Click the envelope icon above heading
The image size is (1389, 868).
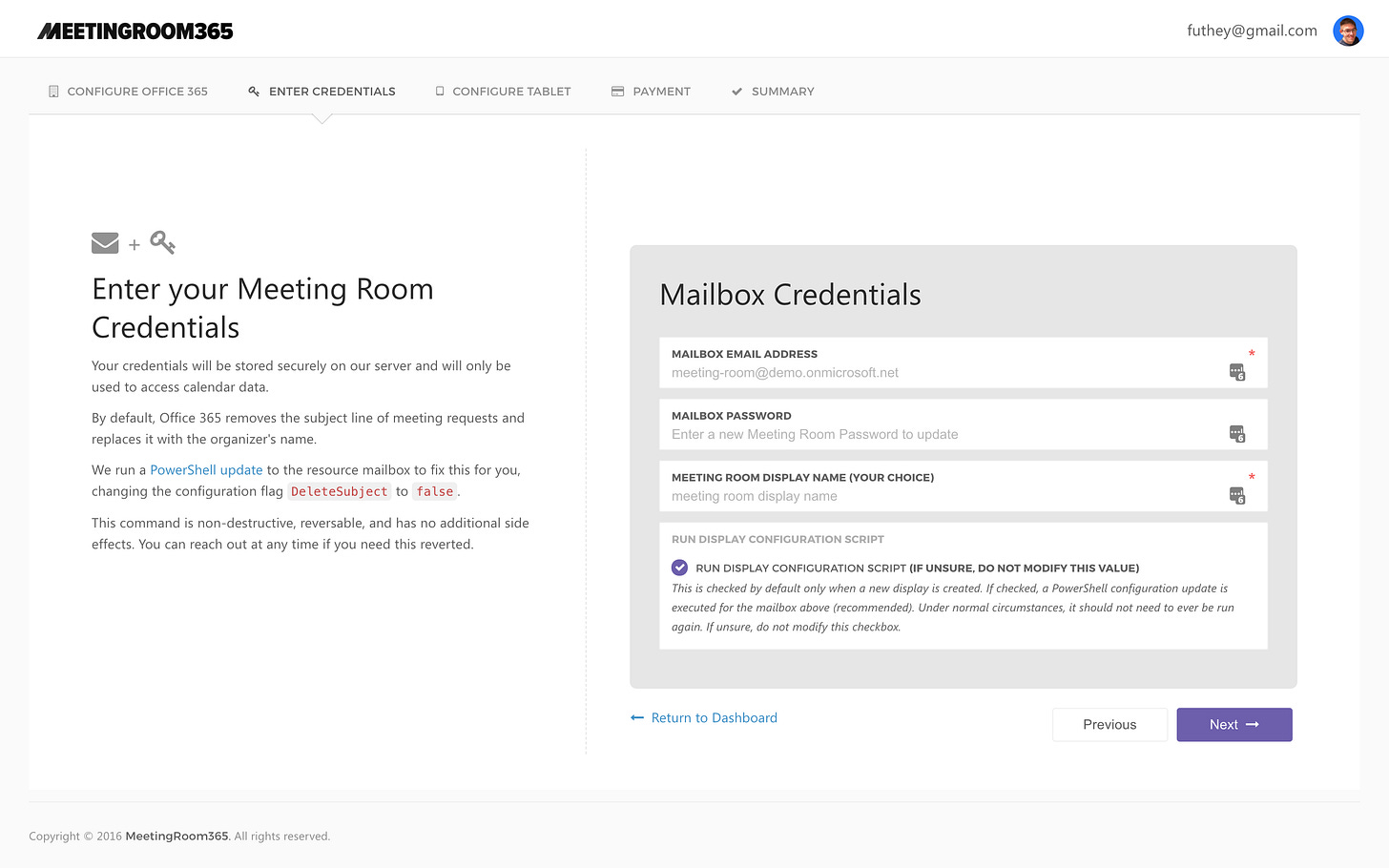[x=105, y=243]
